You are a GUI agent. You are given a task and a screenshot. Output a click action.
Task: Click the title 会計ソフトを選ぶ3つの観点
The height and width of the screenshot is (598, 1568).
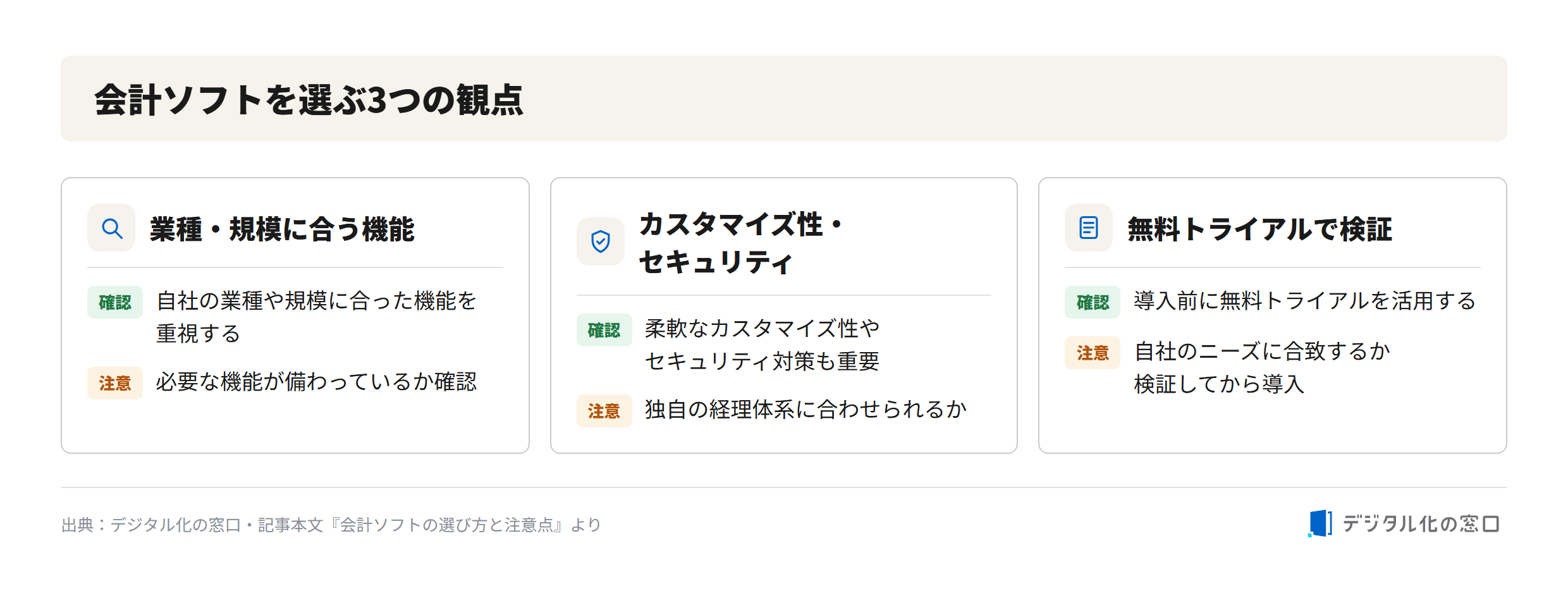point(309,100)
